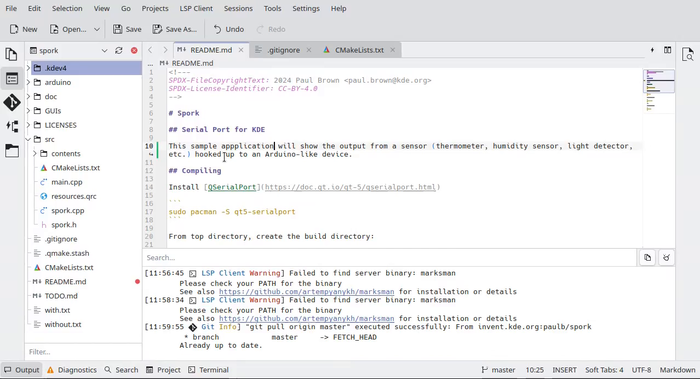Open the Git panel in left sidebar
This screenshot has height=379, width=700.
(x=12, y=103)
